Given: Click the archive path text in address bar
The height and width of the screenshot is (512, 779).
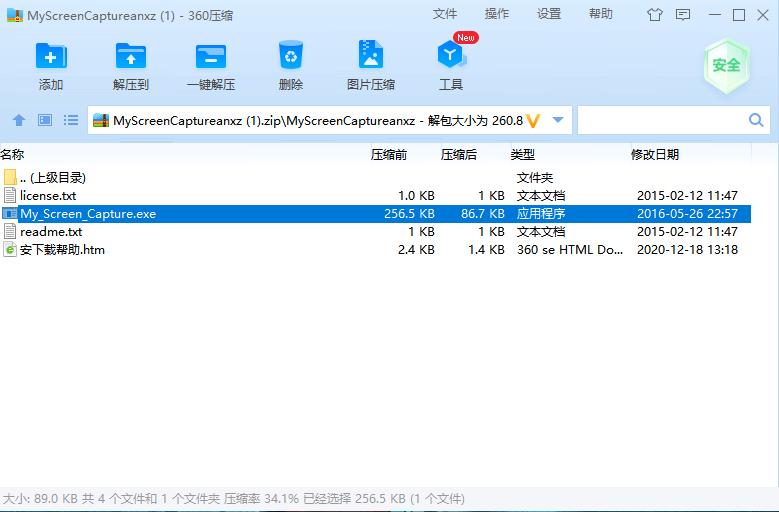Looking at the screenshot, I should (318, 121).
